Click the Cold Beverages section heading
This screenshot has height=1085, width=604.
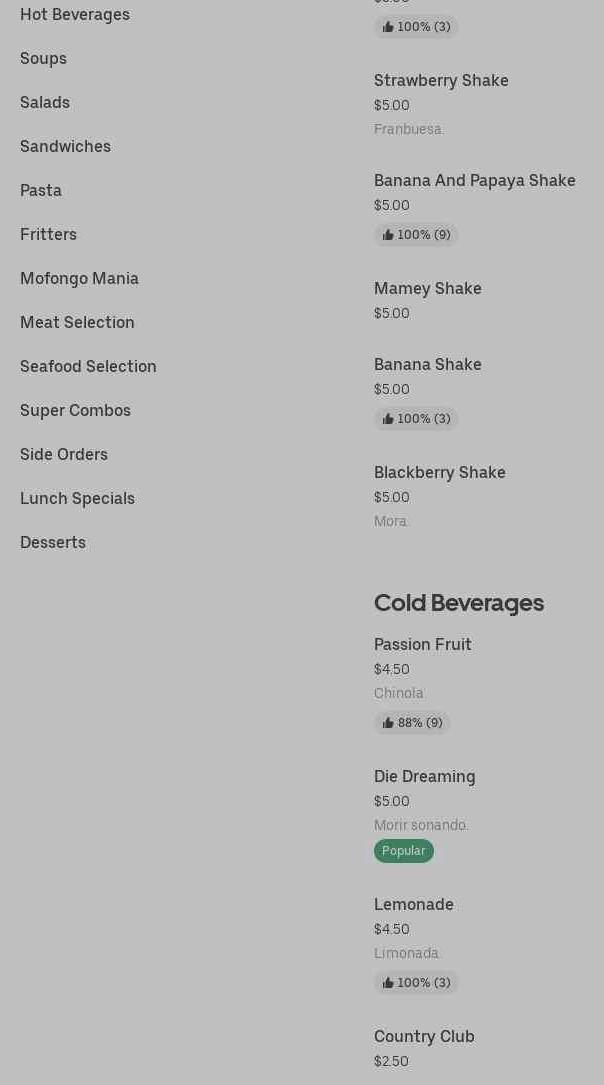click(x=458, y=603)
